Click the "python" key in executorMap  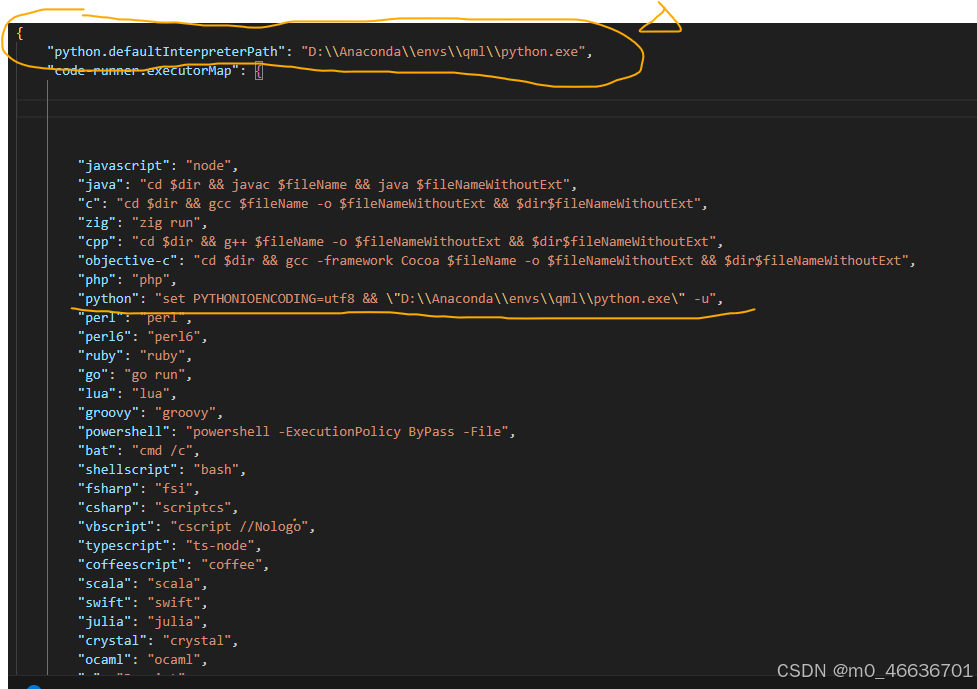point(108,299)
